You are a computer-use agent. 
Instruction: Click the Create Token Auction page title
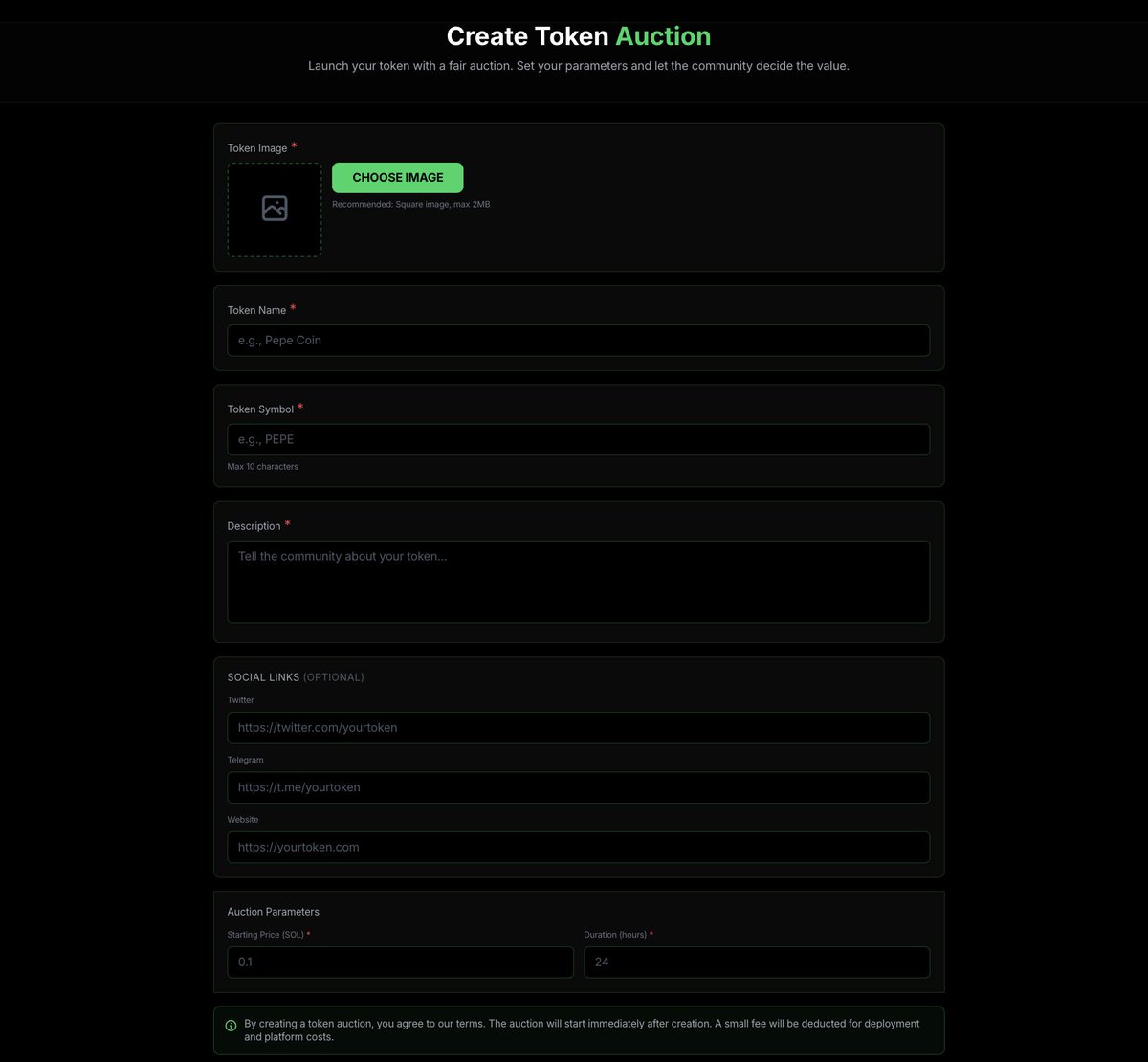(578, 35)
